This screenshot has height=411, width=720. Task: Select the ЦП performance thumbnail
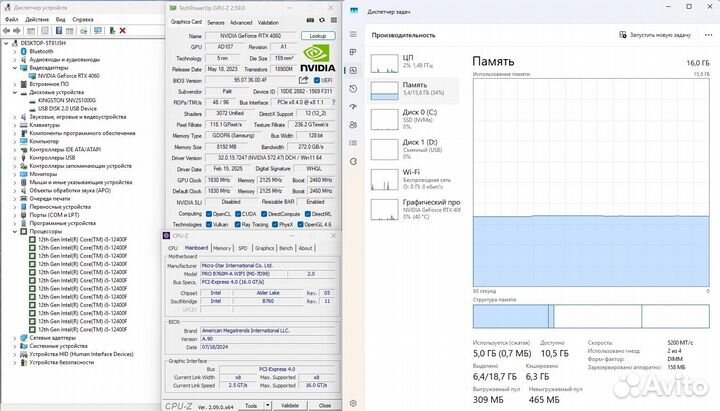384,63
